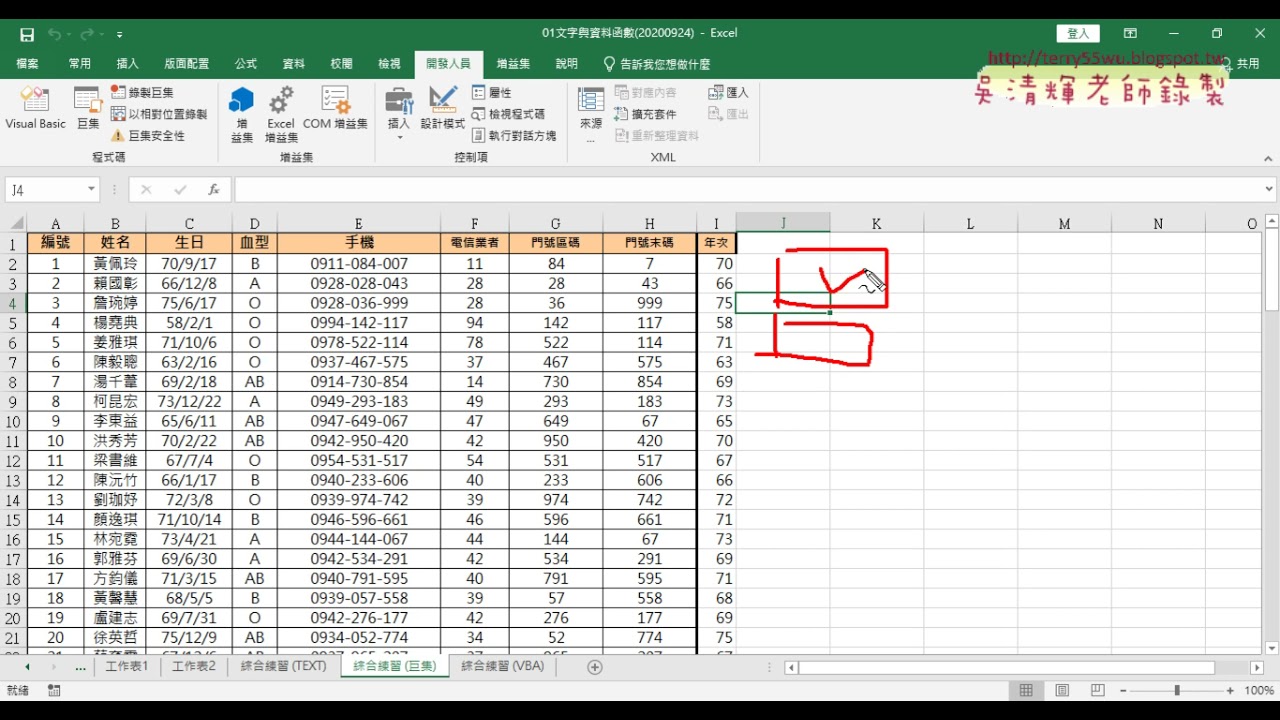Select column K header
1280x720 pixels.
[876, 224]
